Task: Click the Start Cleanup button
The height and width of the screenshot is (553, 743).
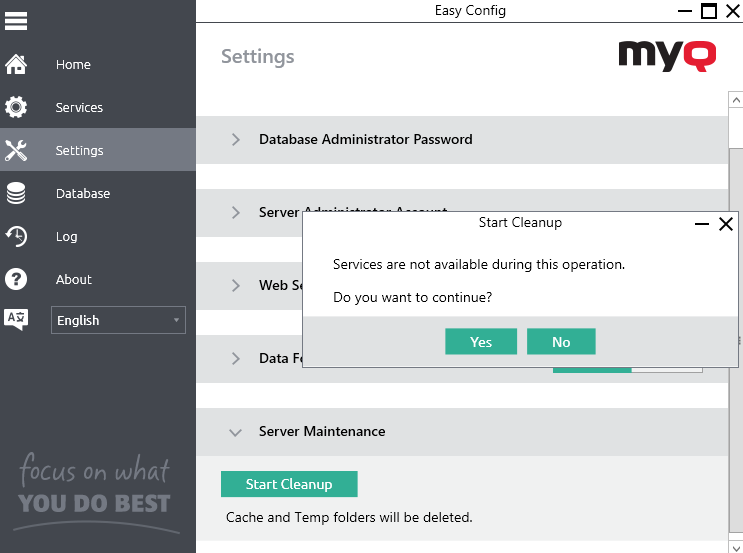Action: point(289,484)
